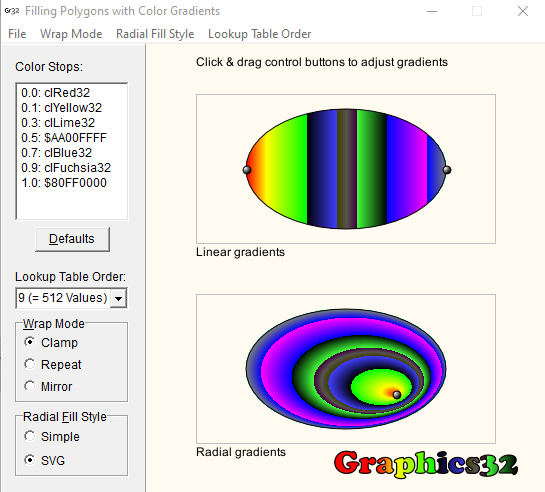Click the 0.1: clYellow32 color stop line
The width and height of the screenshot is (545, 492).
click(x=72, y=108)
